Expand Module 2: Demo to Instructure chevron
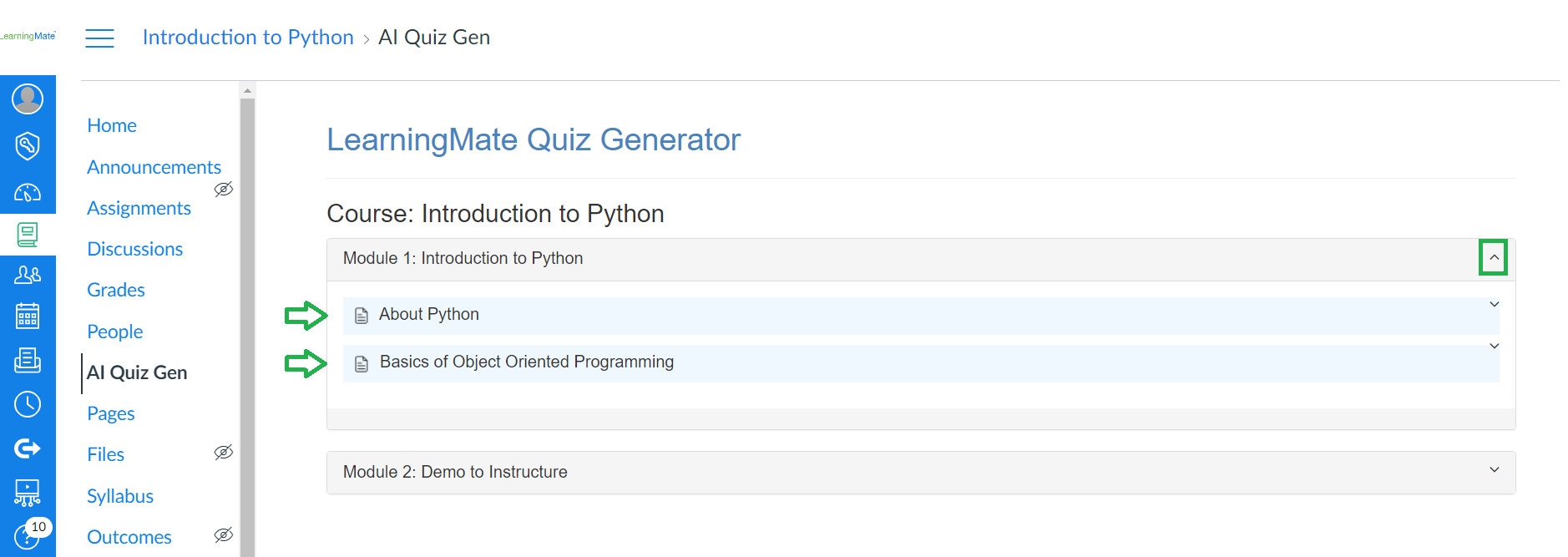This screenshot has width=1568, height=557. (1495, 470)
